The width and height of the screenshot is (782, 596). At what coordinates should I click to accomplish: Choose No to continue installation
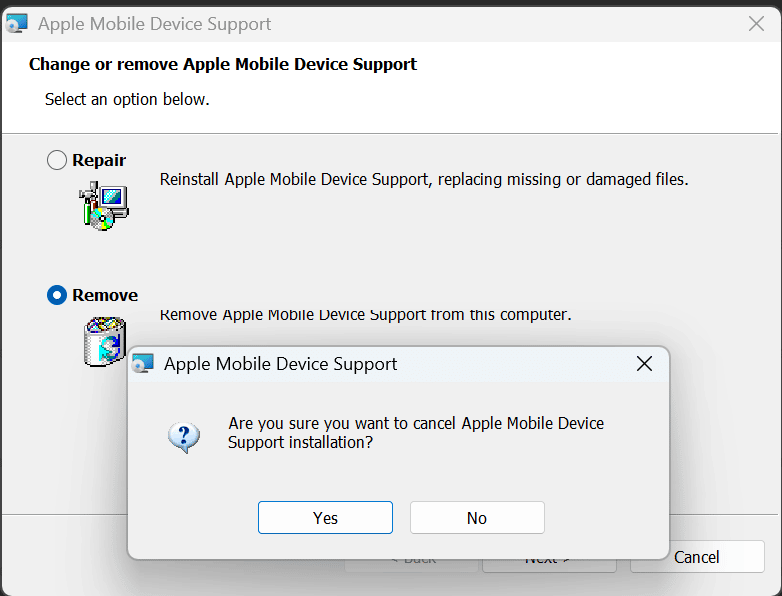(x=477, y=518)
